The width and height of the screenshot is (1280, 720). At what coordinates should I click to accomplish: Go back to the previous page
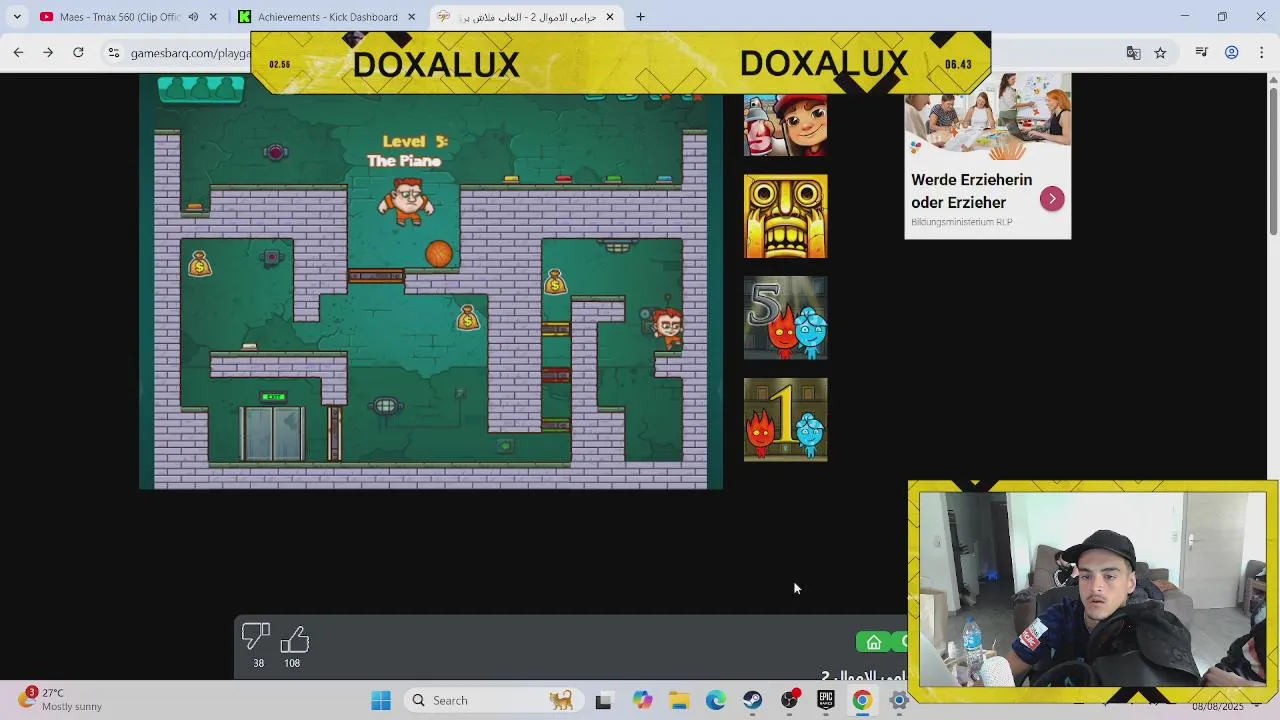pyautogui.click(x=18, y=53)
